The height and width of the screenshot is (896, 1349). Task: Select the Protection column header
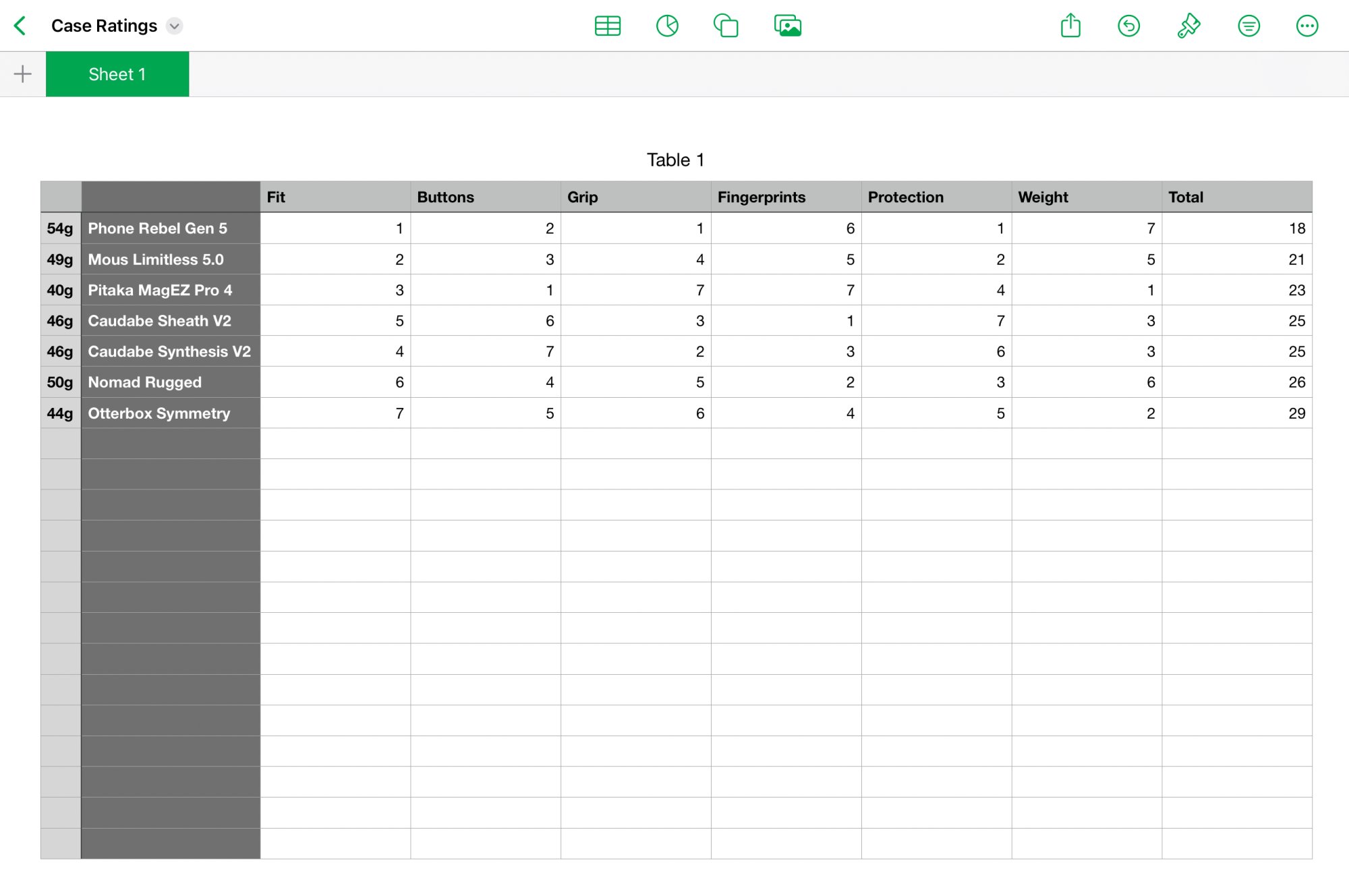tap(936, 197)
